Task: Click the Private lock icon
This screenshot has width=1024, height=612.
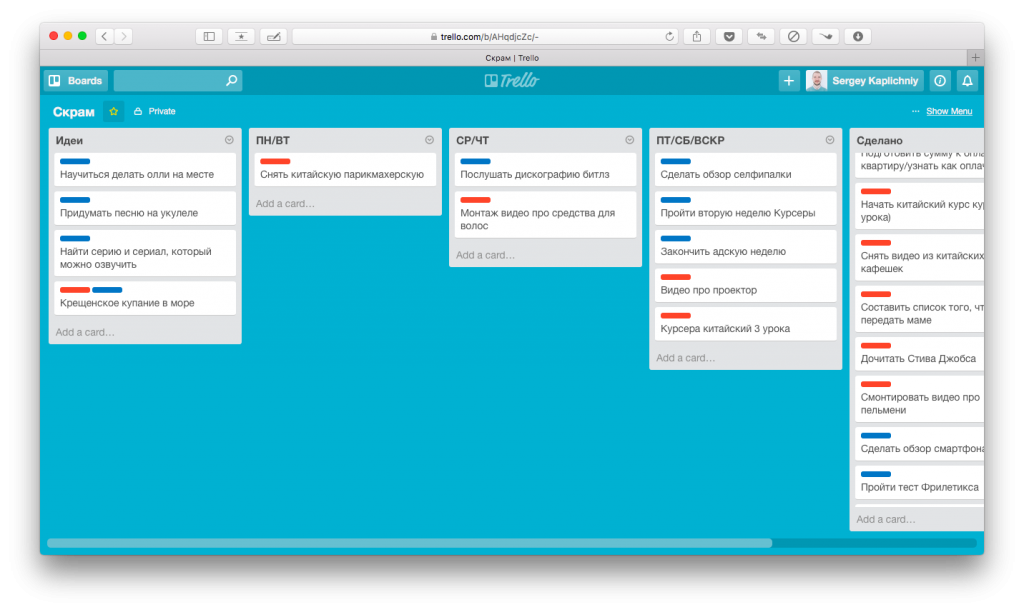Action: 139,111
